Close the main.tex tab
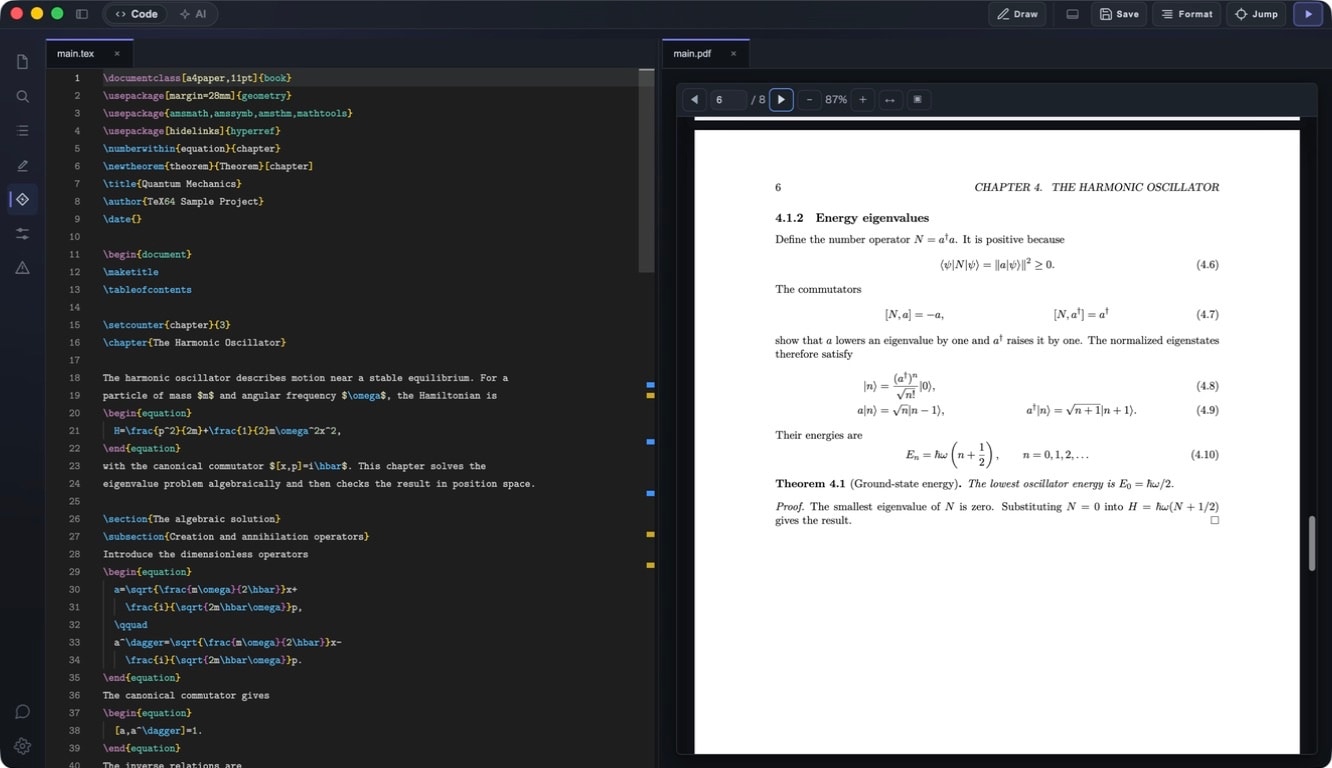This screenshot has height=768, width=1332. [117, 54]
